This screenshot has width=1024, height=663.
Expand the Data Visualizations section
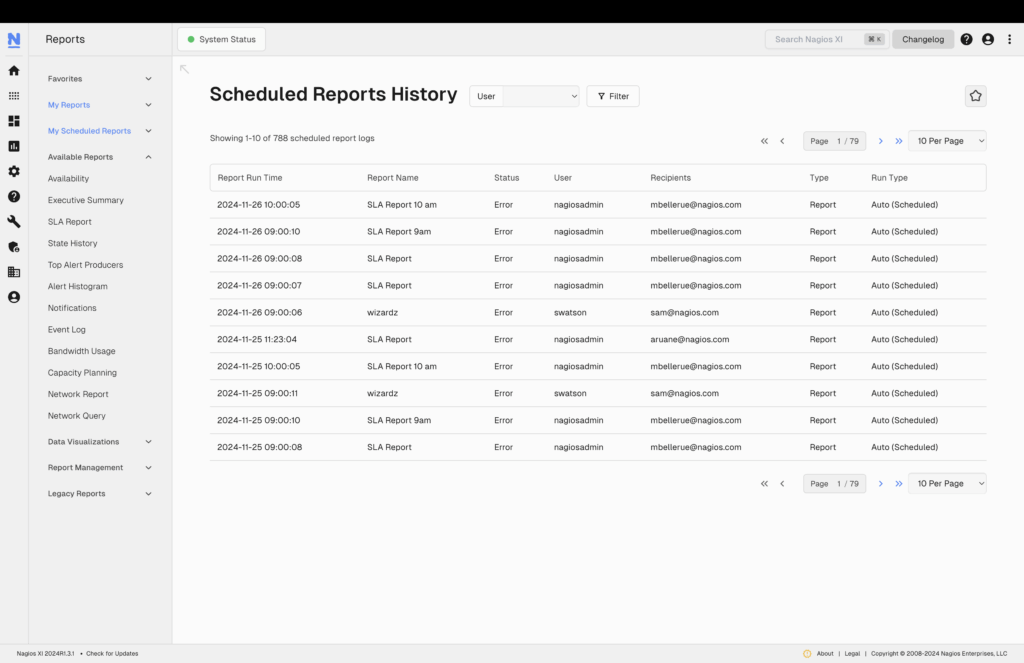tap(97, 441)
